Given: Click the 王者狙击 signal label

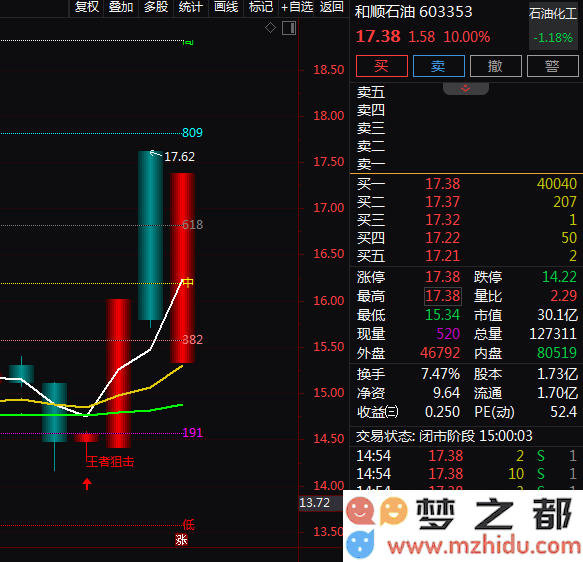Looking at the screenshot, I should [110, 462].
